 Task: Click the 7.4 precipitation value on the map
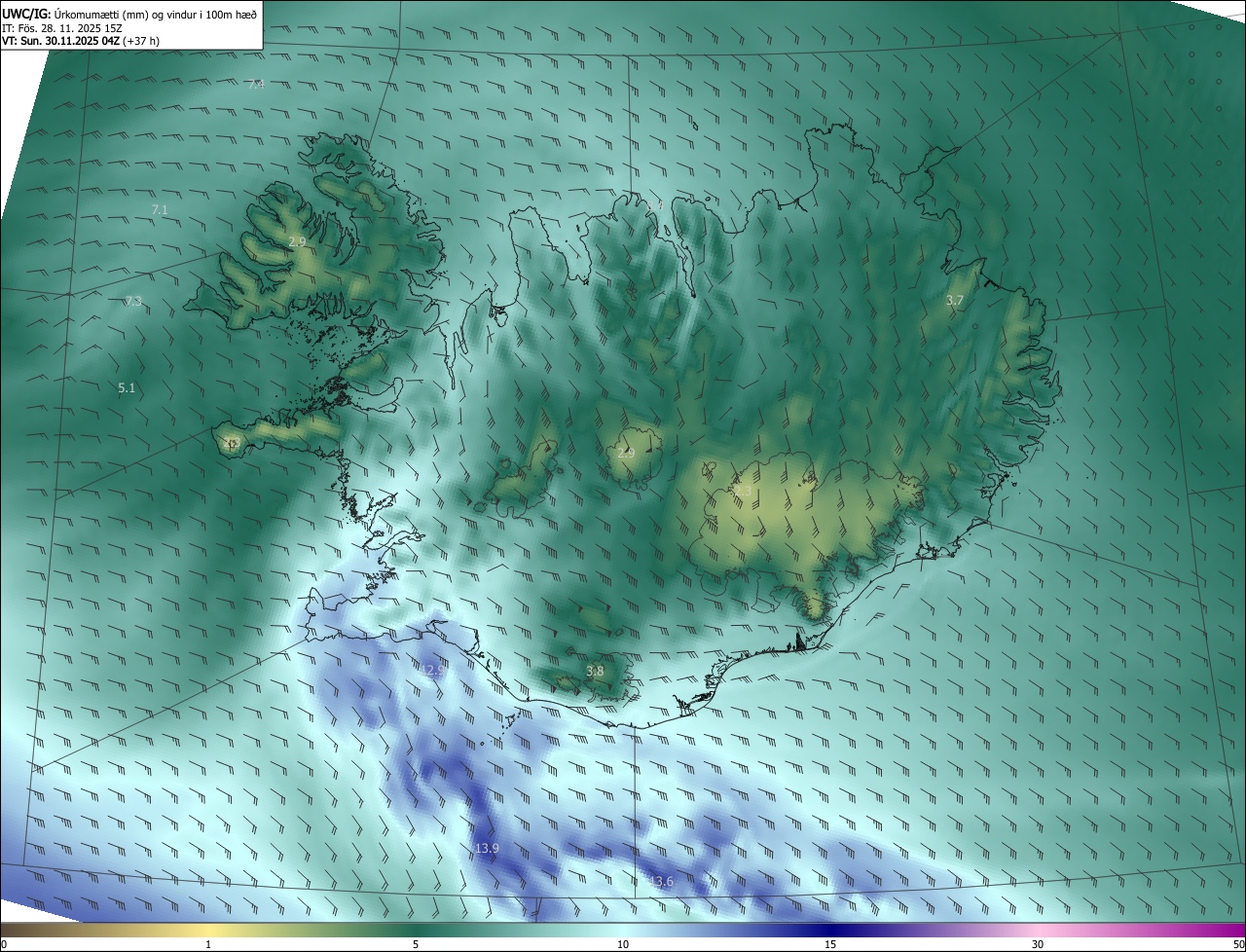[x=256, y=85]
